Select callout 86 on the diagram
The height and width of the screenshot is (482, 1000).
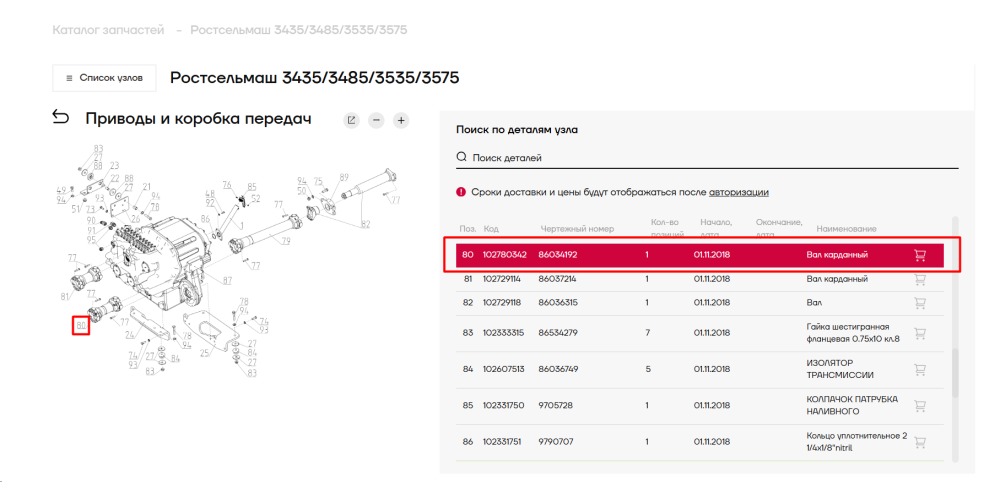point(205,219)
